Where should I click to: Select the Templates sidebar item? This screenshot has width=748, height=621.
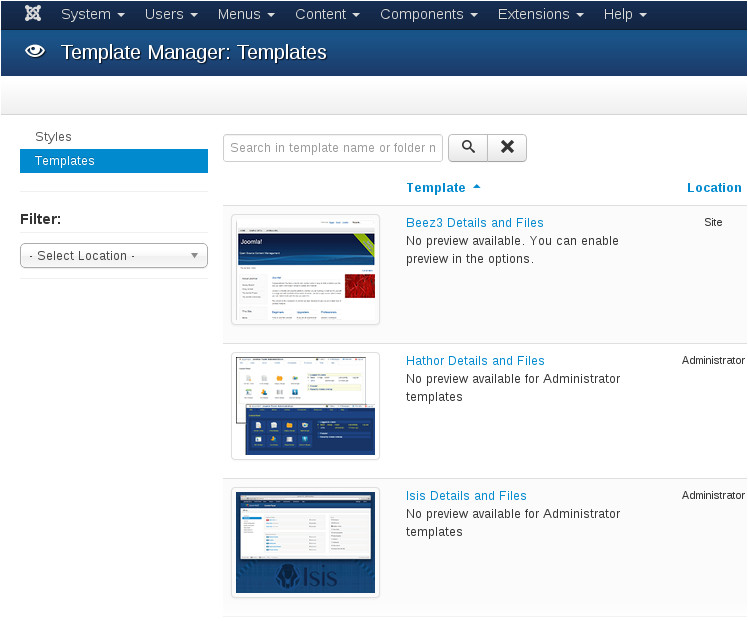(114, 161)
